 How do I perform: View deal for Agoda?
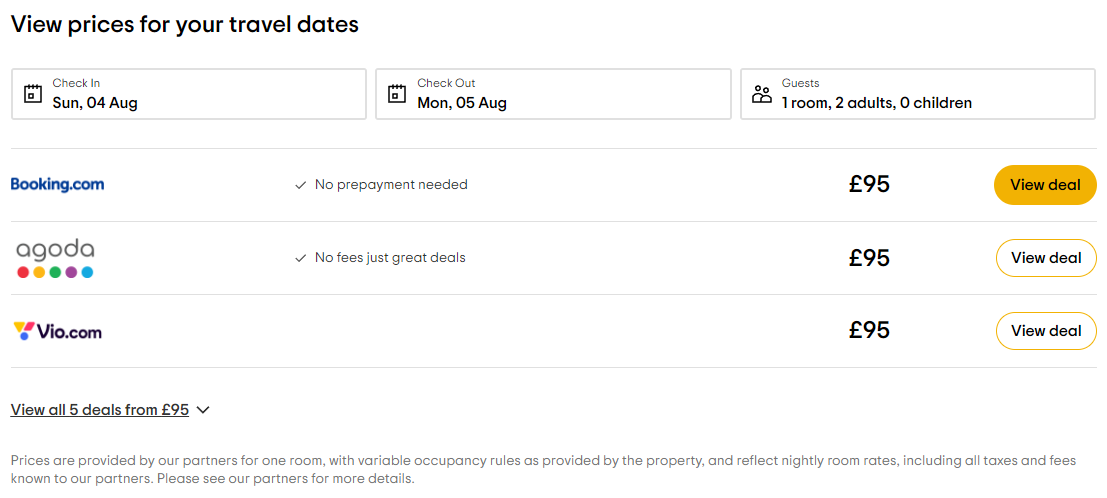point(1046,258)
